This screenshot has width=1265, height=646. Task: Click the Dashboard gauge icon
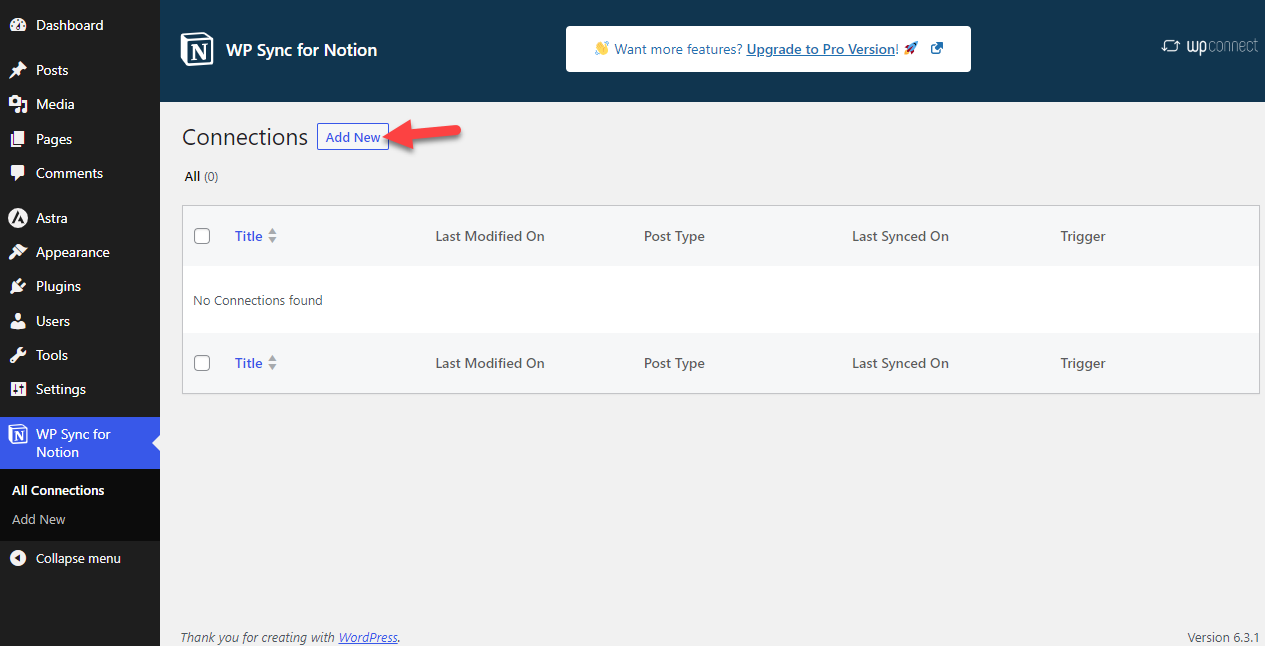(18, 25)
